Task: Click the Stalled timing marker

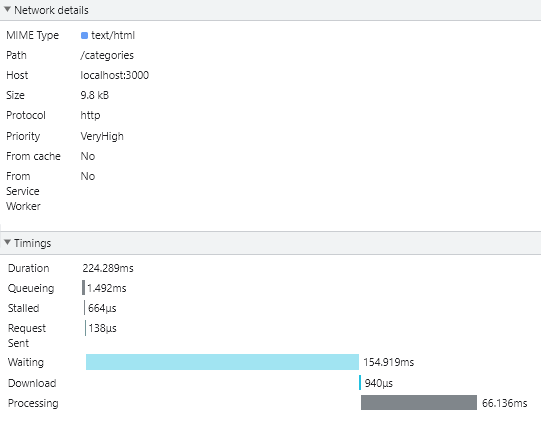Action: [84, 307]
